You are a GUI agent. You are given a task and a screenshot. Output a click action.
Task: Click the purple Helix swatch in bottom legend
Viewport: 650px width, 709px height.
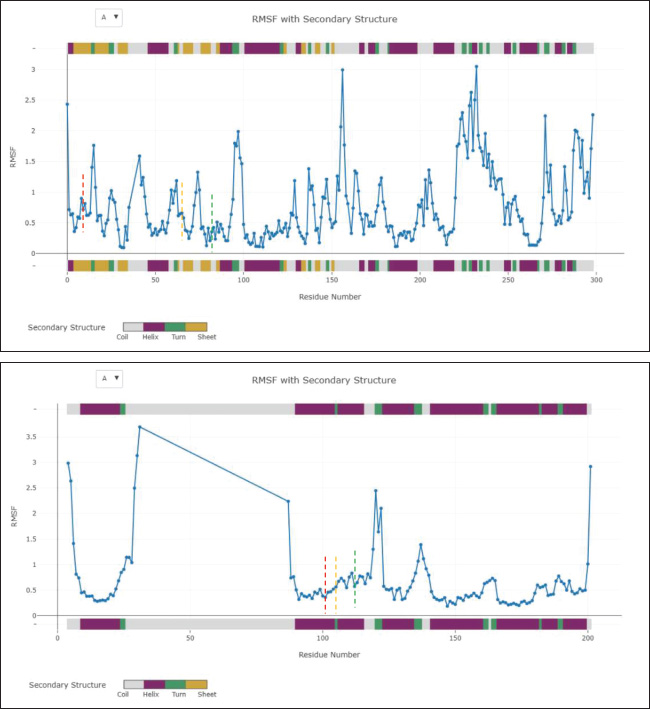tap(154, 685)
